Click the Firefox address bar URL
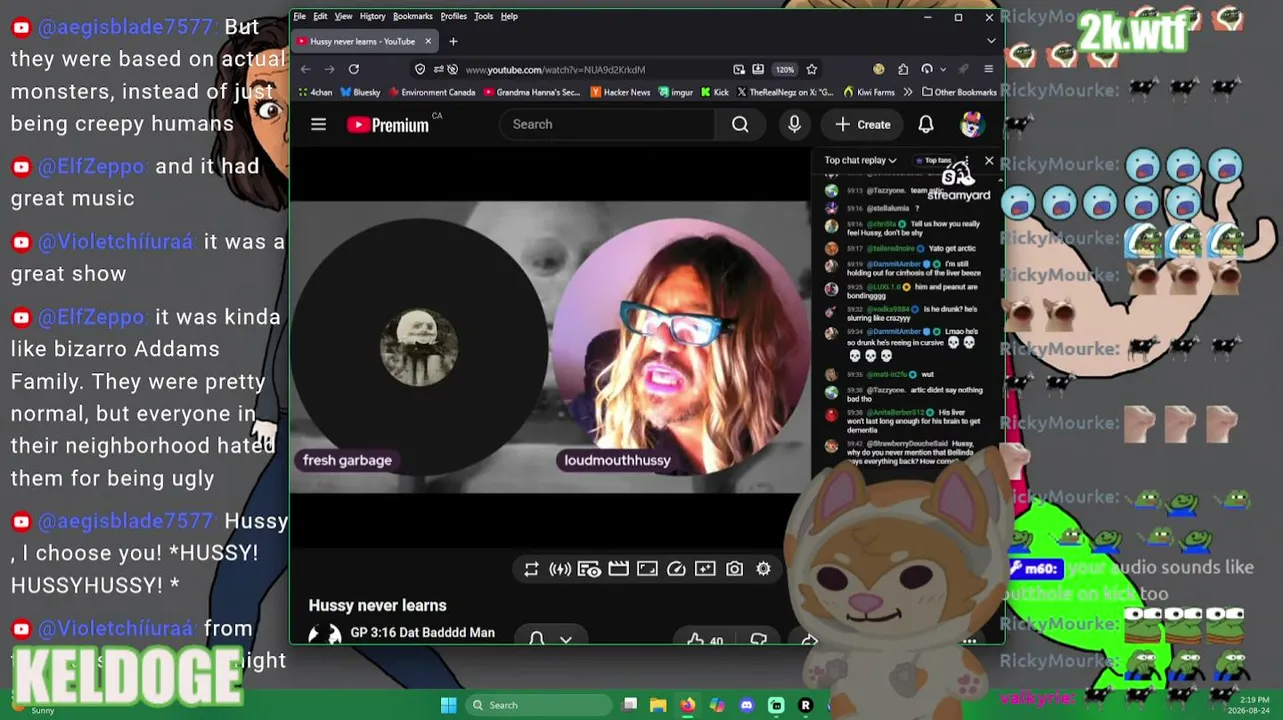 click(555, 70)
